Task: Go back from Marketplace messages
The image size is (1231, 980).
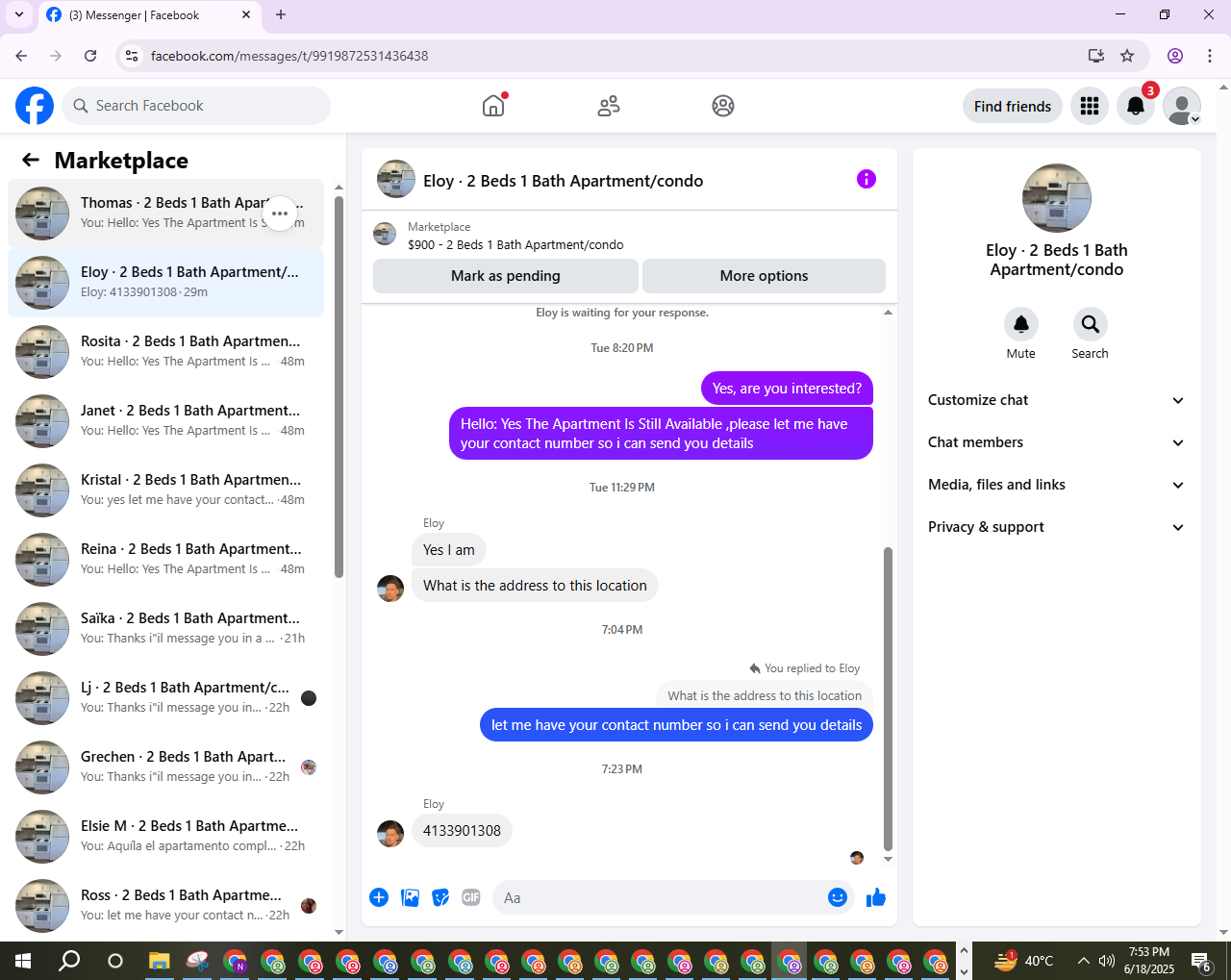Action: [31, 160]
